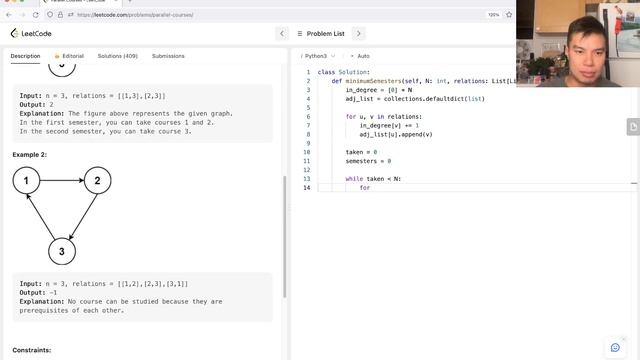Click the 'adj_list[u].append(v)' line
The height and width of the screenshot is (360, 640).
click(x=396, y=134)
